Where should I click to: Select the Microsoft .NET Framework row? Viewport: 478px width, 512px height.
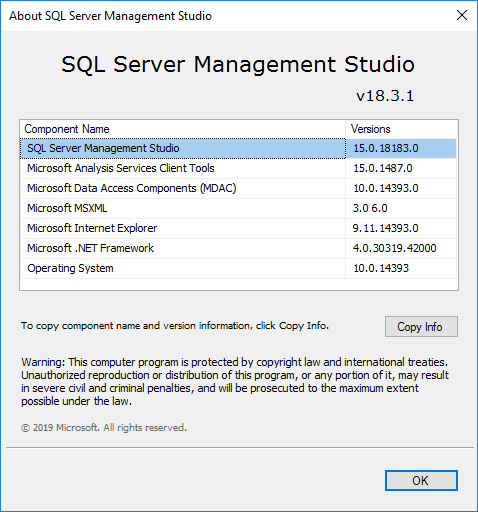click(238, 248)
